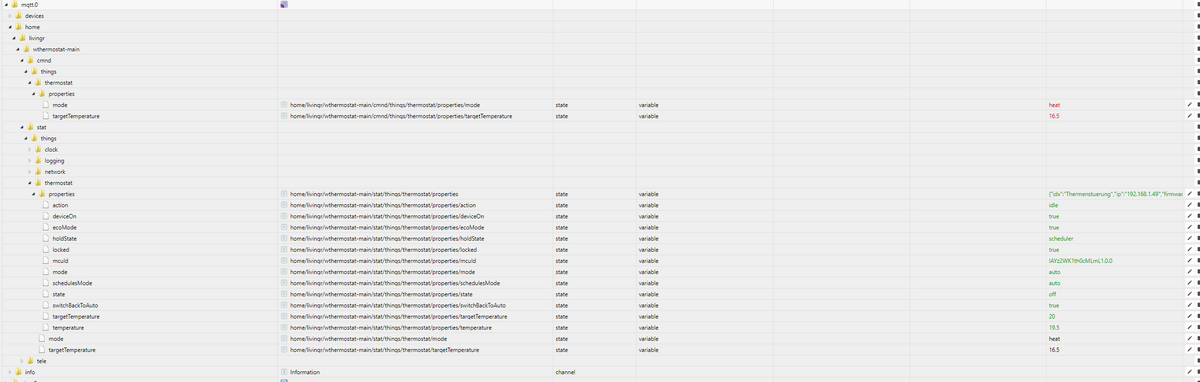Click 'channel' type cell in info row
This screenshot has height=382, width=1200.
(565, 372)
